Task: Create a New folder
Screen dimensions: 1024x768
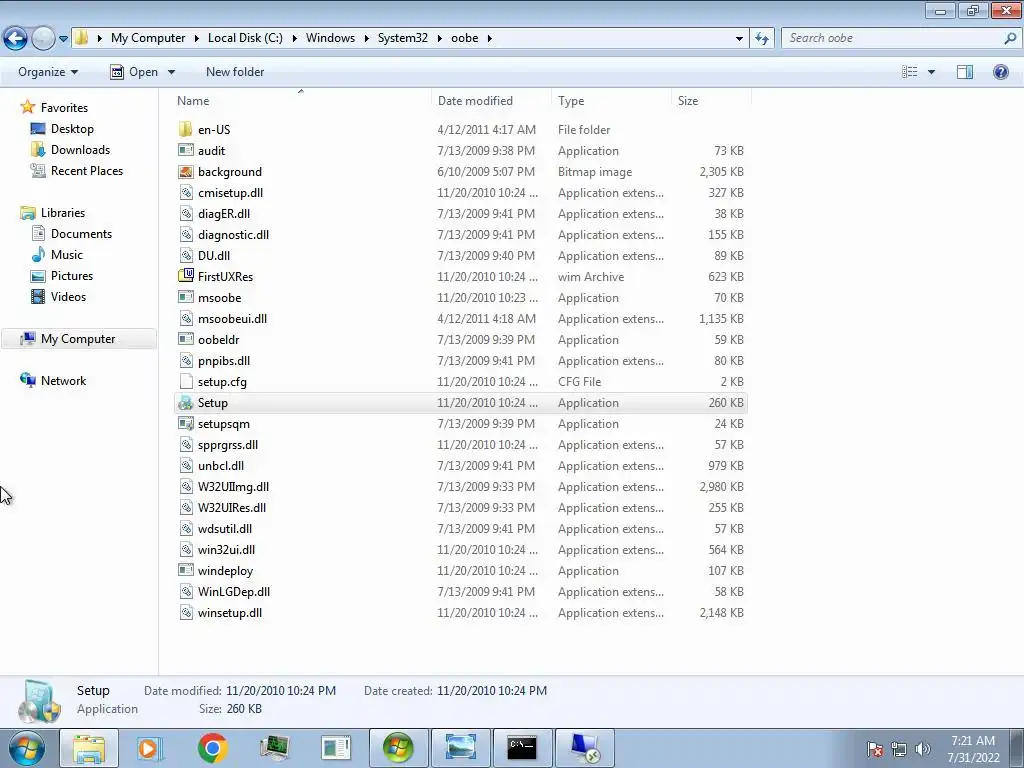Action: [234, 72]
